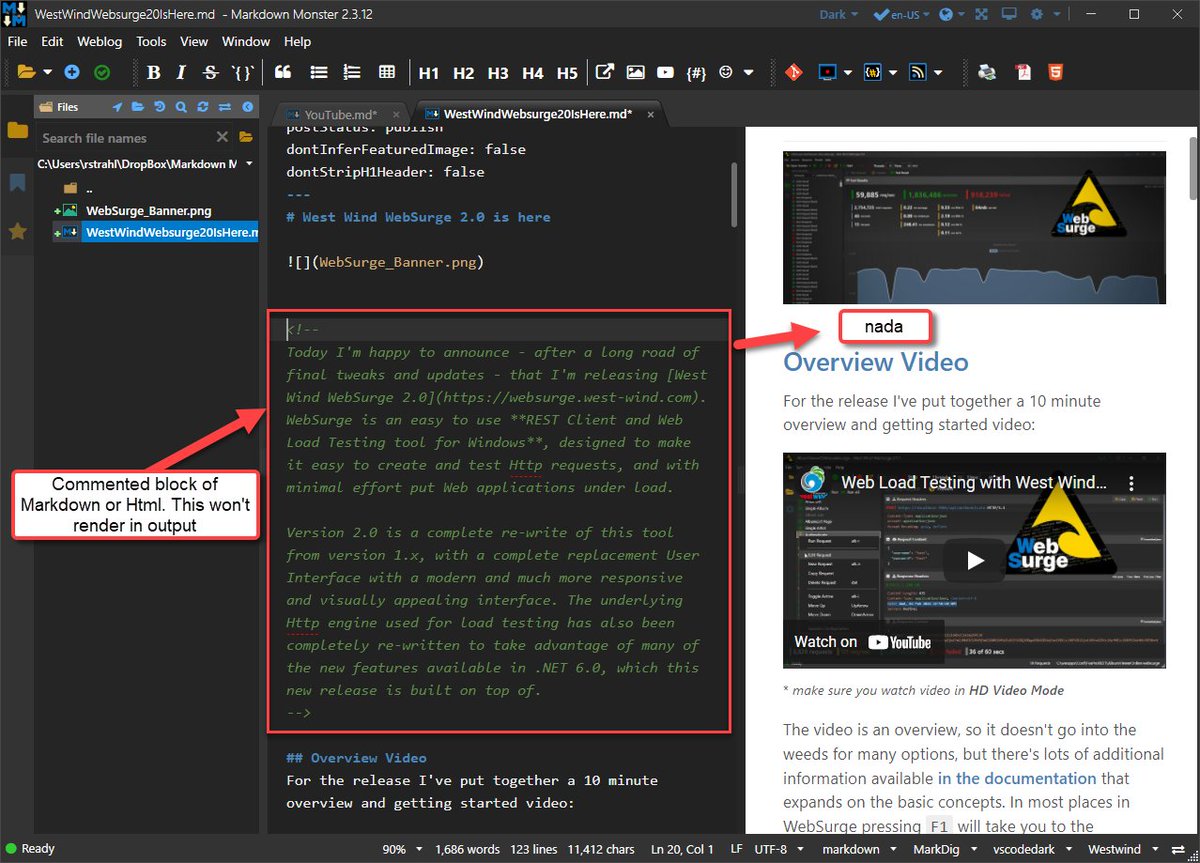Embed a YouTube video from toolbar
The width and height of the screenshot is (1200, 863).
665,72
